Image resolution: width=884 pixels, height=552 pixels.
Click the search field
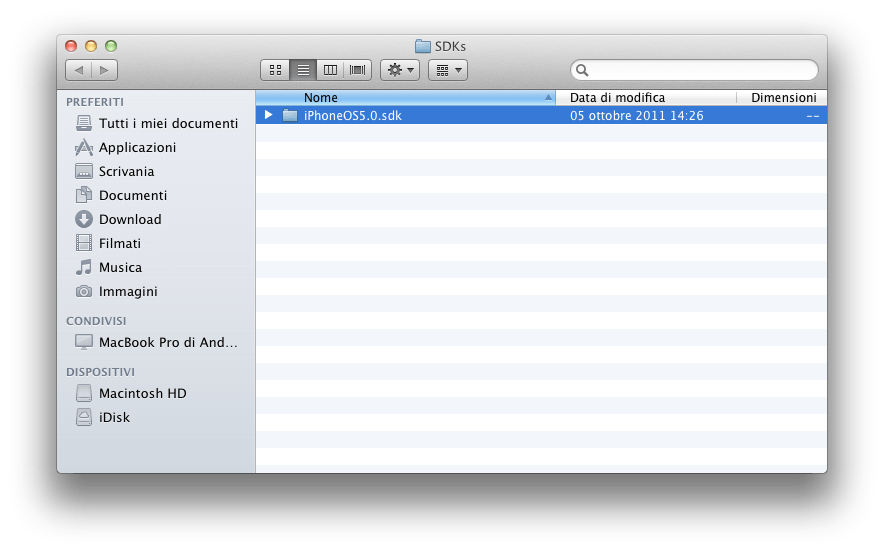(x=694, y=70)
